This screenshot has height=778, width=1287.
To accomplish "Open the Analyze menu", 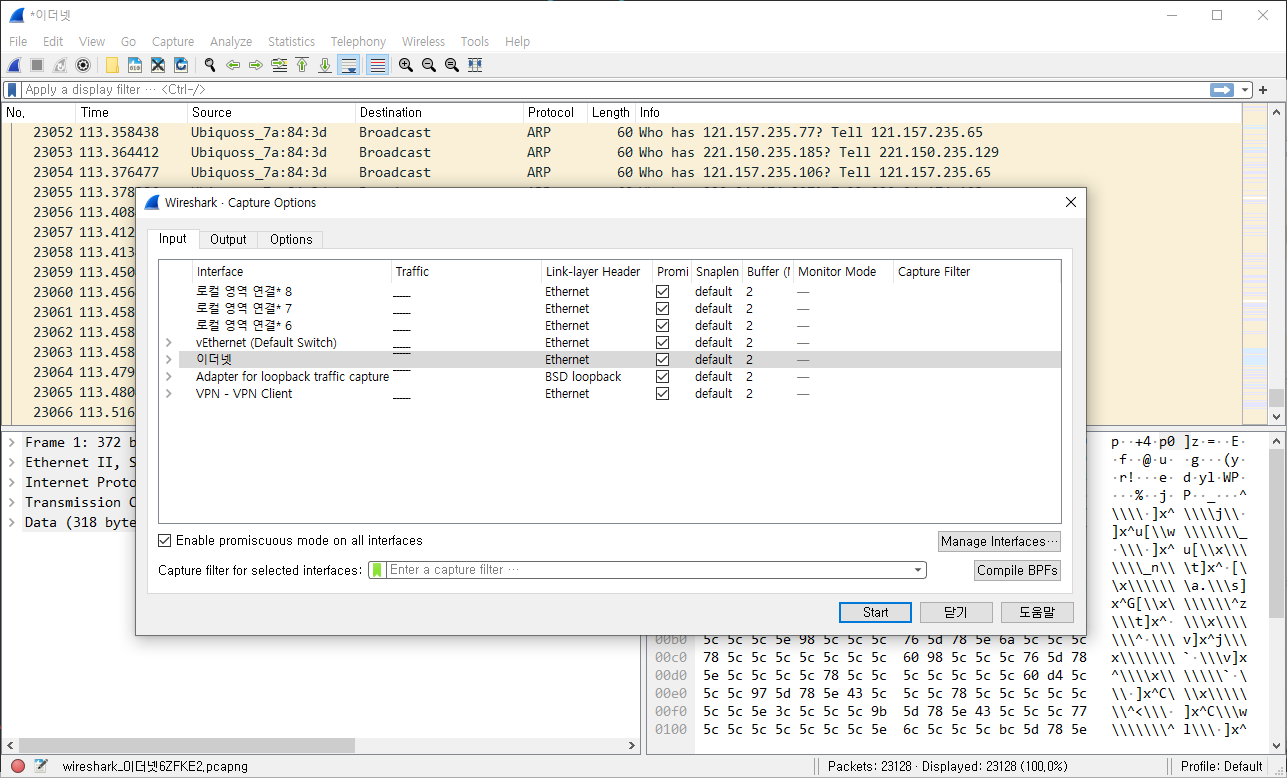I will [231, 42].
